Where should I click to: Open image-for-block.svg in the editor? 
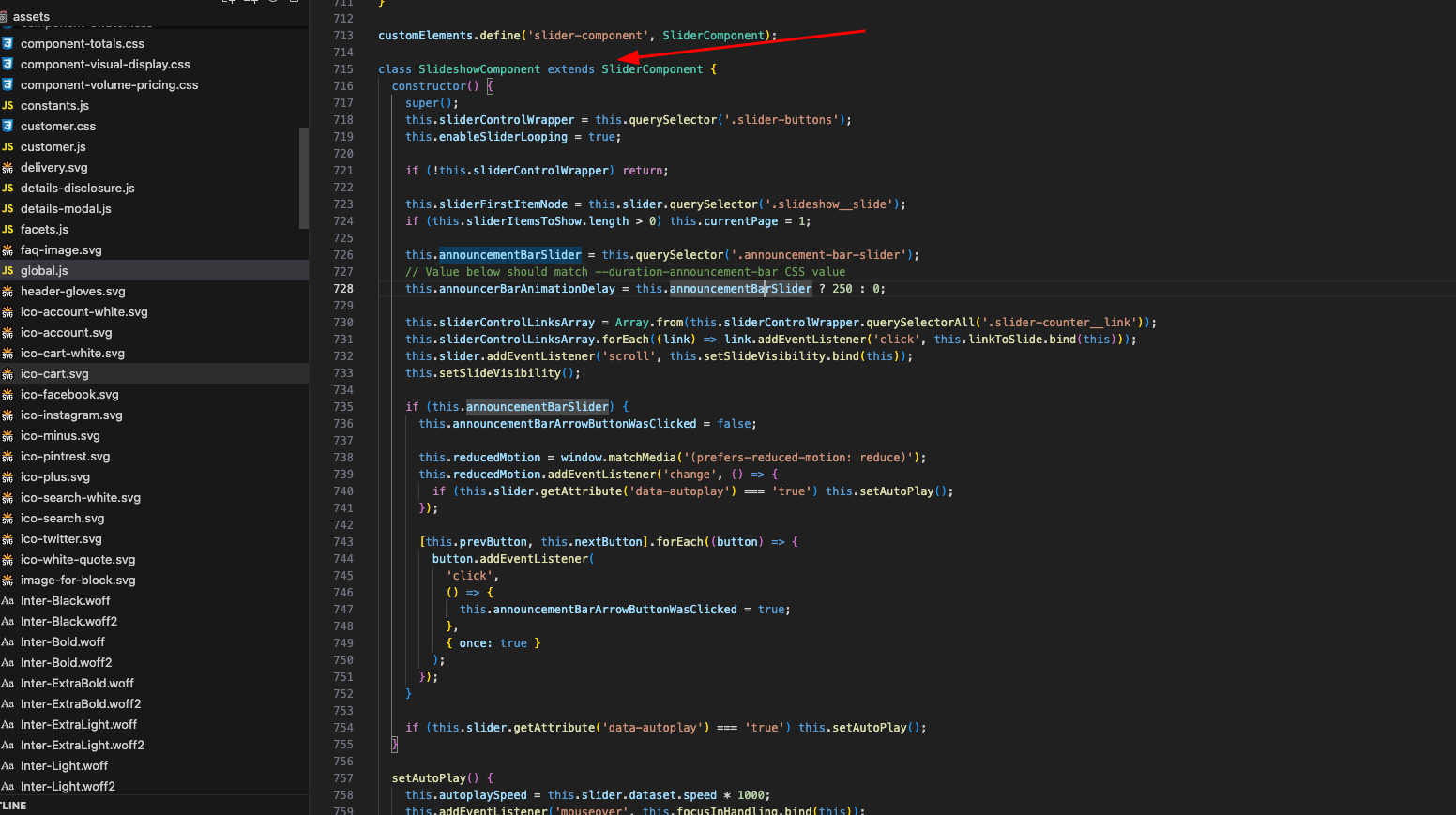[x=78, y=581]
